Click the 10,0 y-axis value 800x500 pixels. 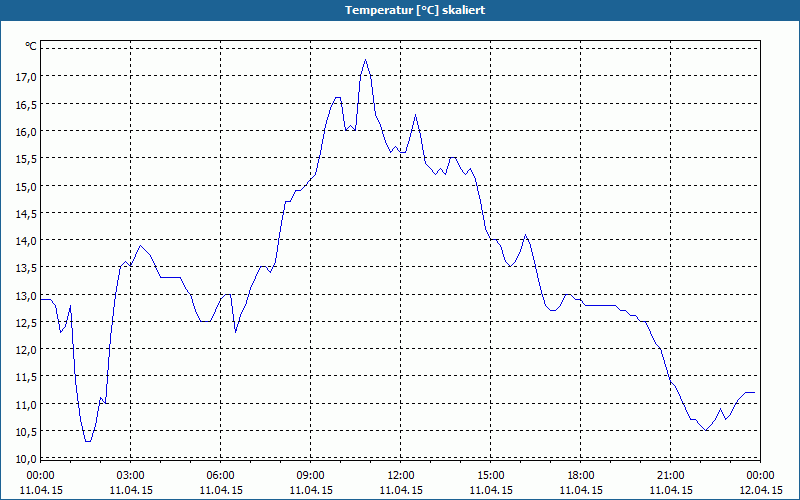click(x=27, y=459)
